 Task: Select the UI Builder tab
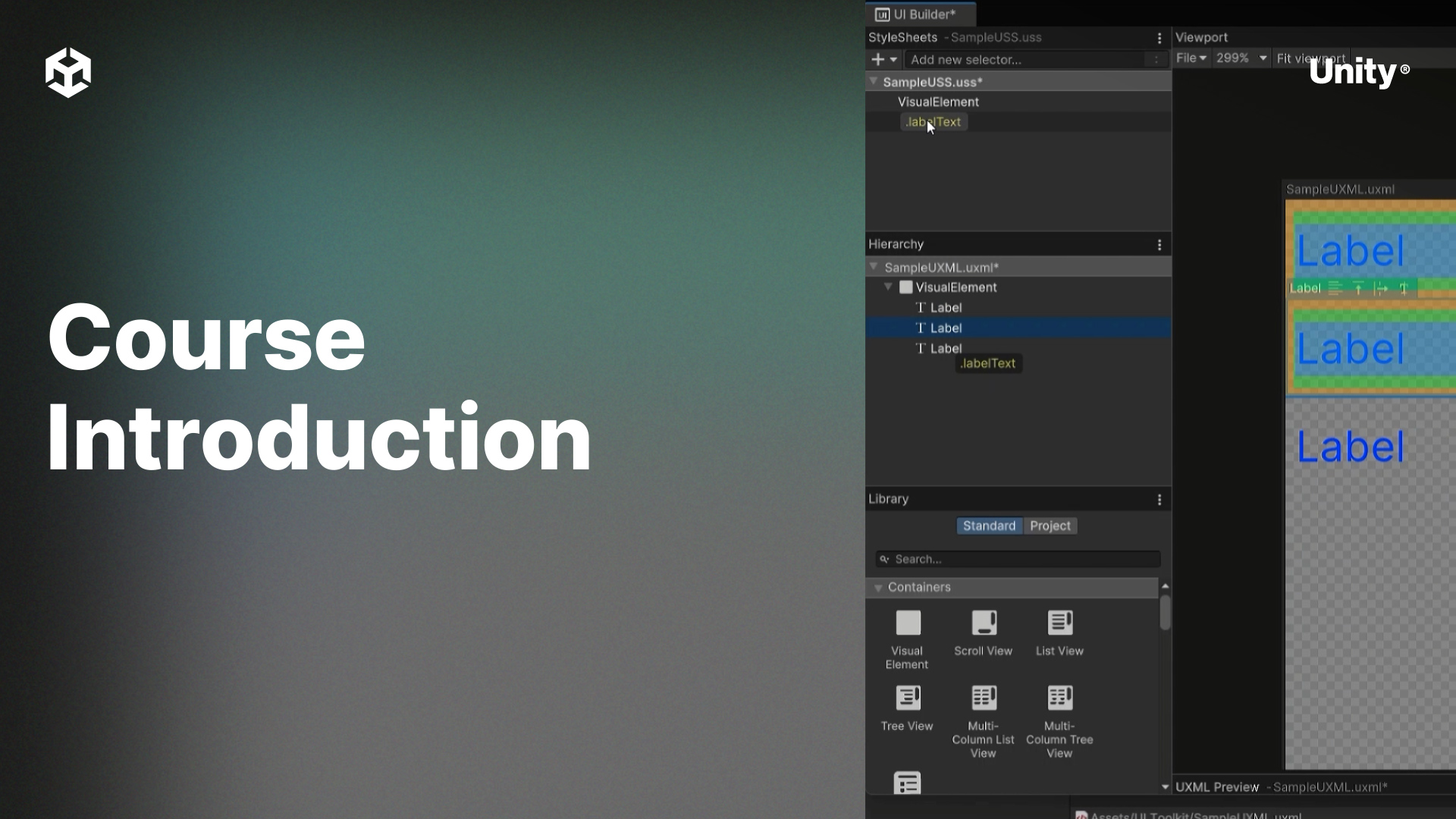[921, 14]
